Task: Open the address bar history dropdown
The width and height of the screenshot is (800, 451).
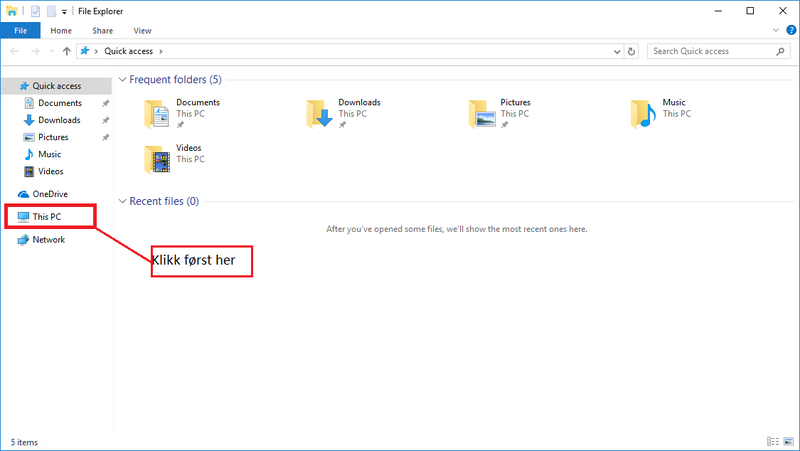Action: [x=617, y=52]
